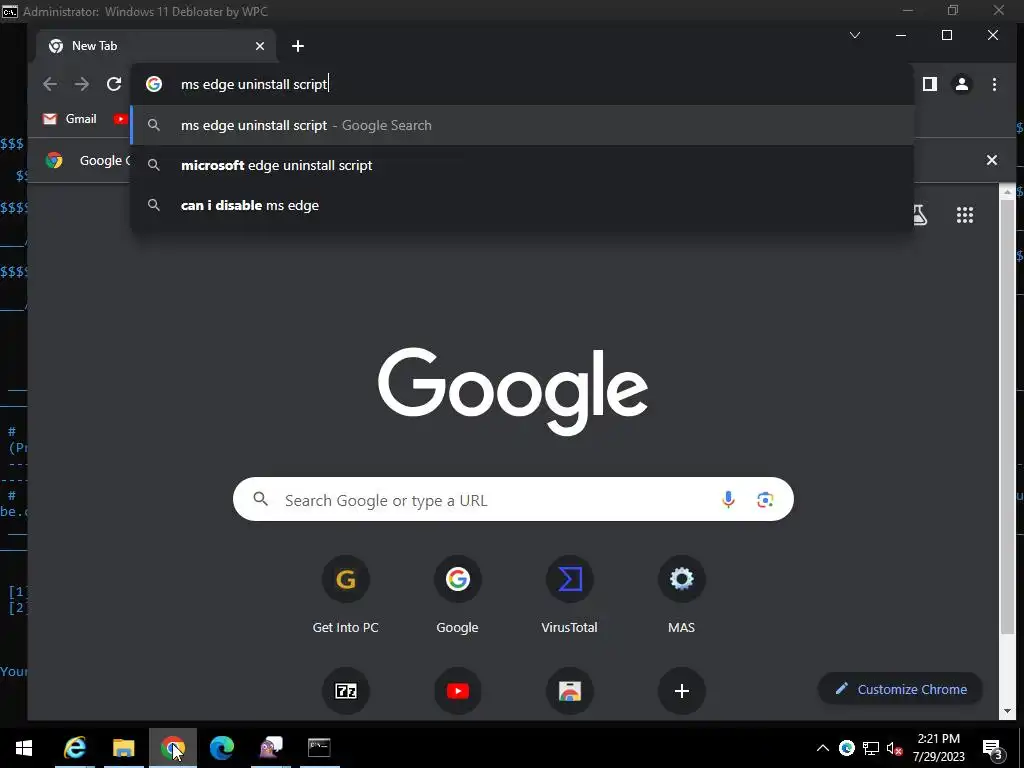Viewport: 1024px width, 768px height.
Task: Open the network tray icon
Action: [x=871, y=748]
